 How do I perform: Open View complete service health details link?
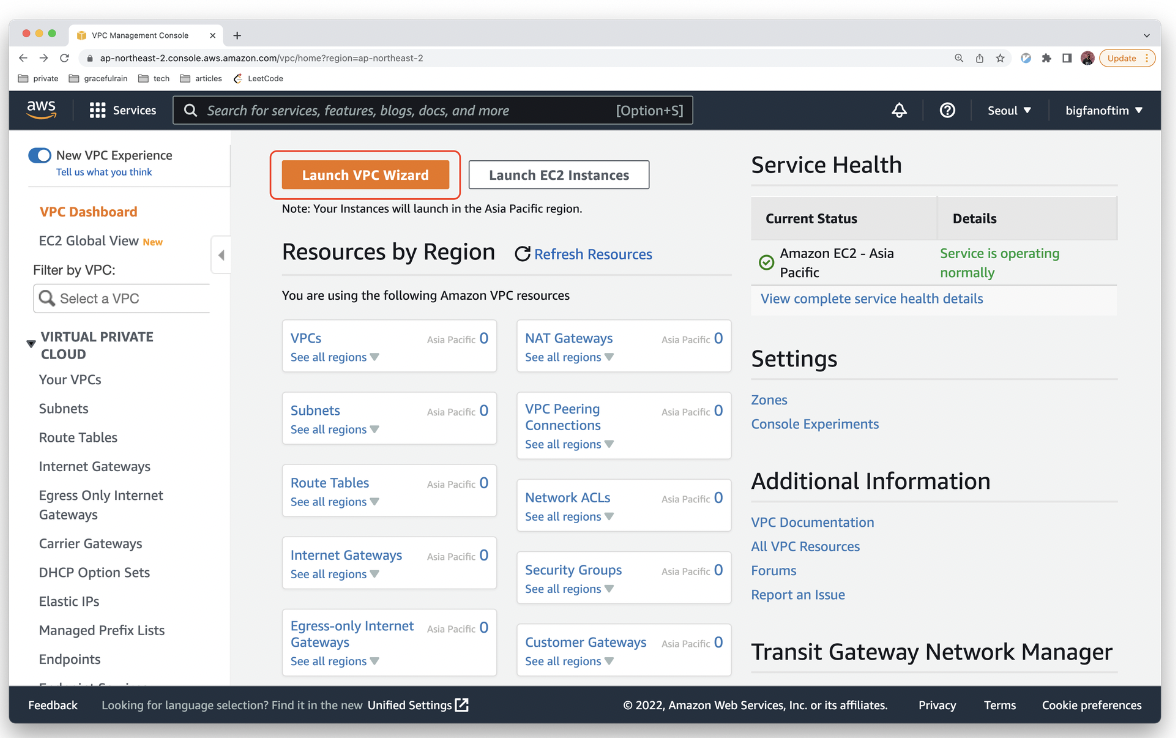[x=872, y=298]
